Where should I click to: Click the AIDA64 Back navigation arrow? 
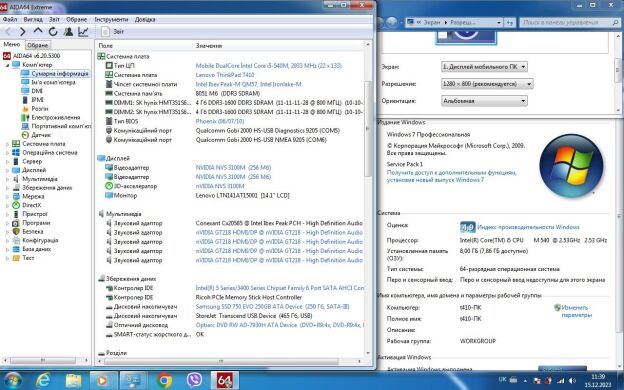point(8,31)
